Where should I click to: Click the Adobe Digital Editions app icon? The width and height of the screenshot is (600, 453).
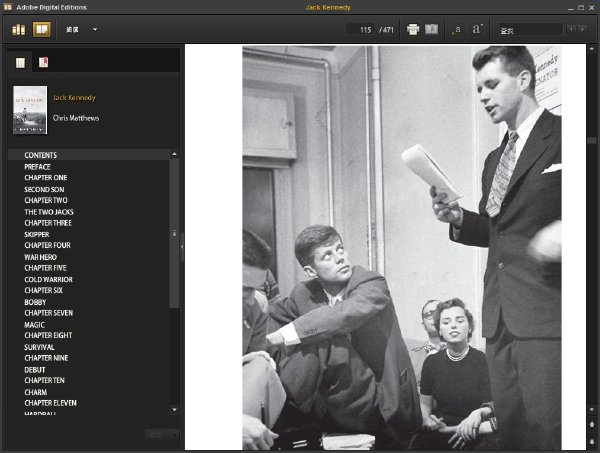7,7
